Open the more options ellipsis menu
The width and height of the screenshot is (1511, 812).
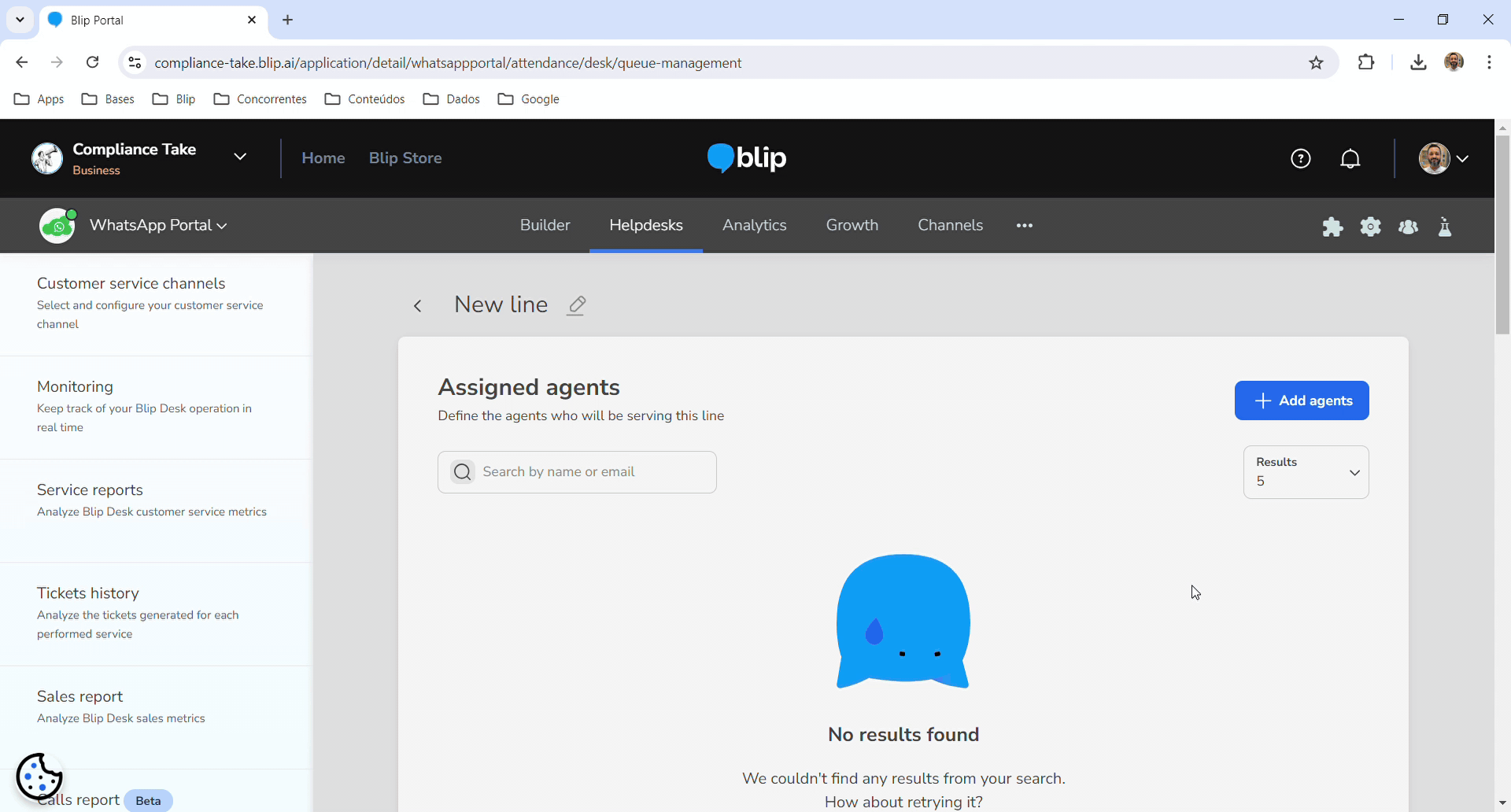[x=1025, y=226]
